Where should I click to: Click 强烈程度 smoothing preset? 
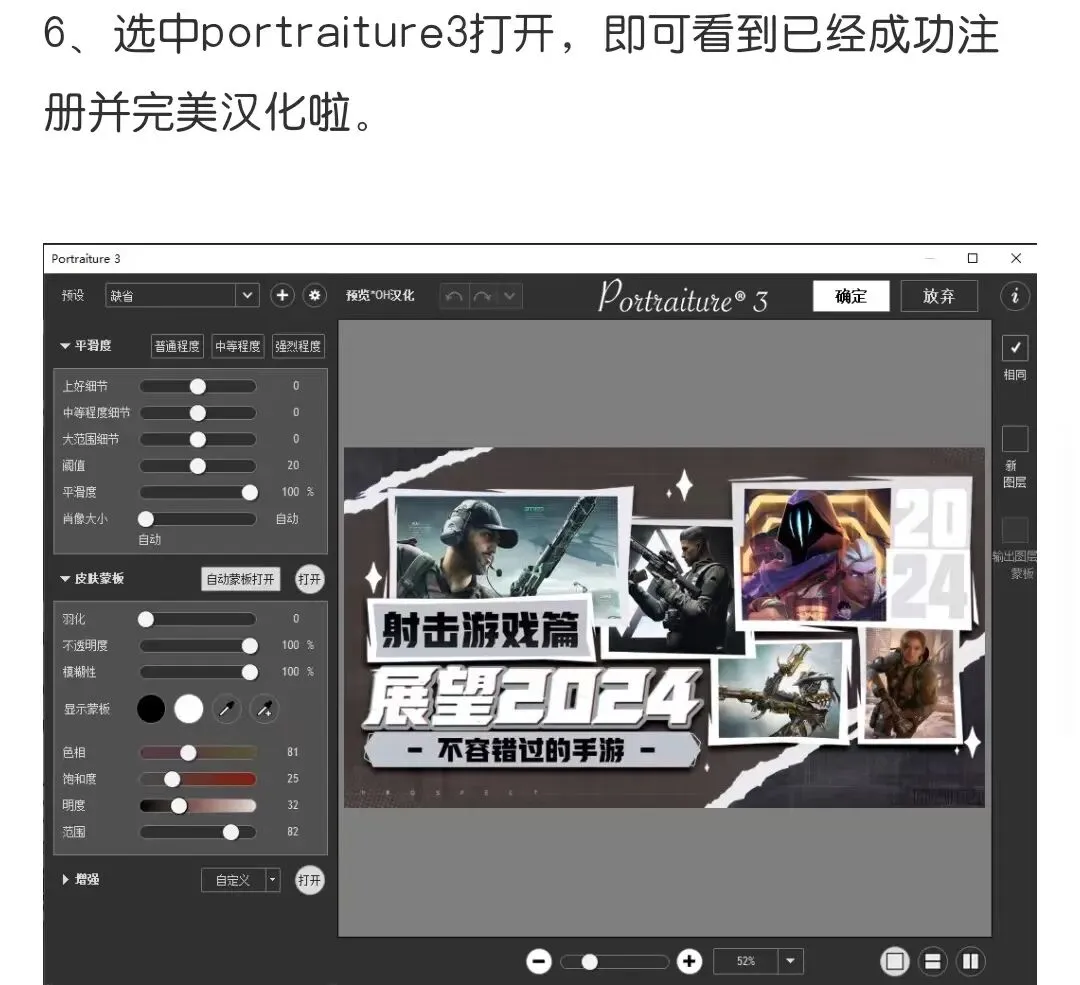click(298, 346)
